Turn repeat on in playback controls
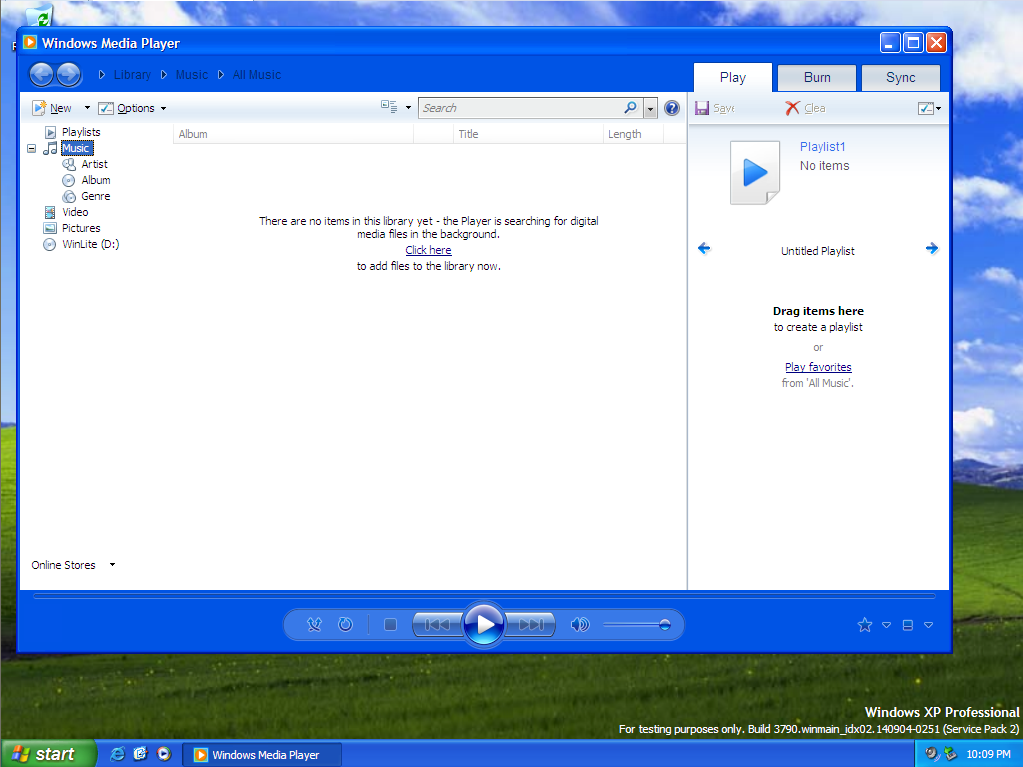 tap(345, 625)
